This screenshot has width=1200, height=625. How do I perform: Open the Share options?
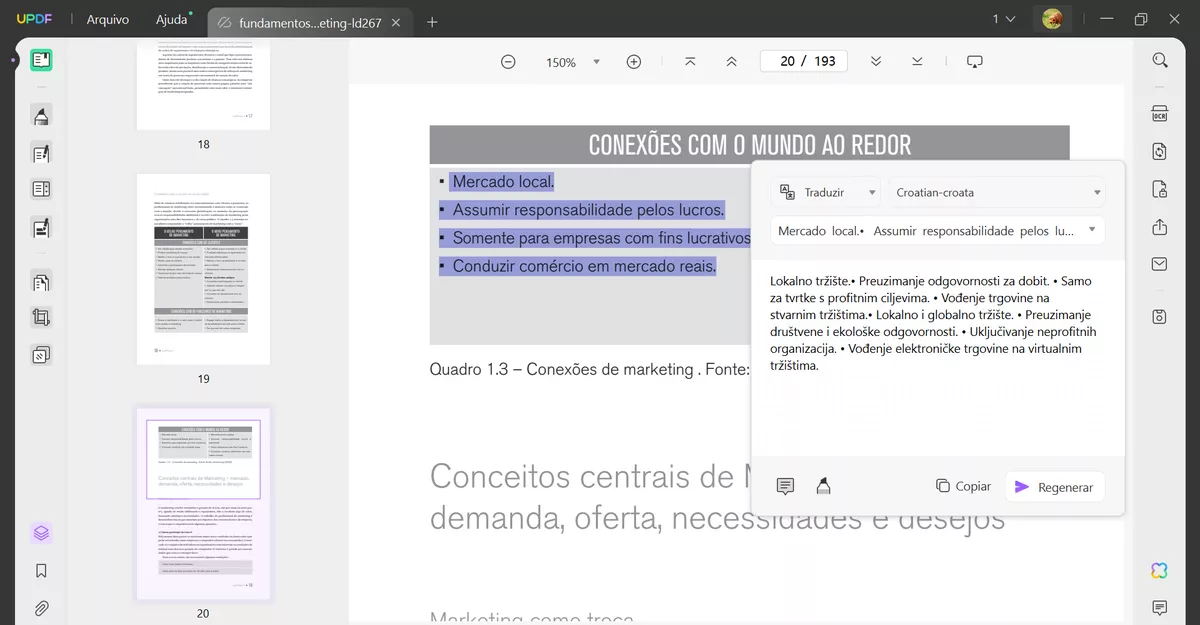tap(1159, 227)
